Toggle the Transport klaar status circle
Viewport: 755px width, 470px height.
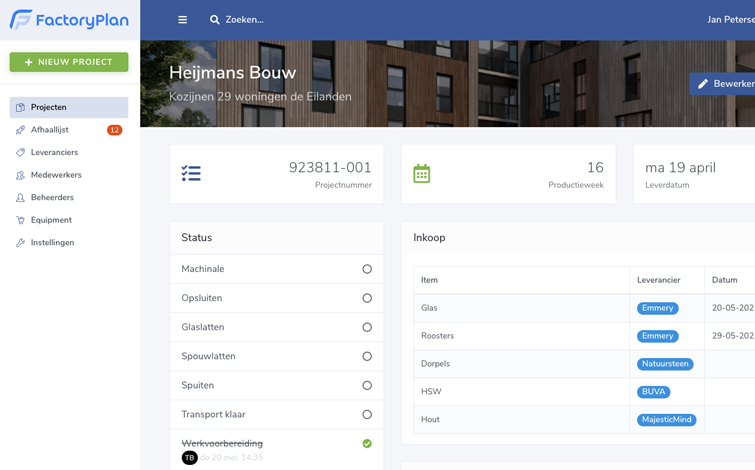367,414
